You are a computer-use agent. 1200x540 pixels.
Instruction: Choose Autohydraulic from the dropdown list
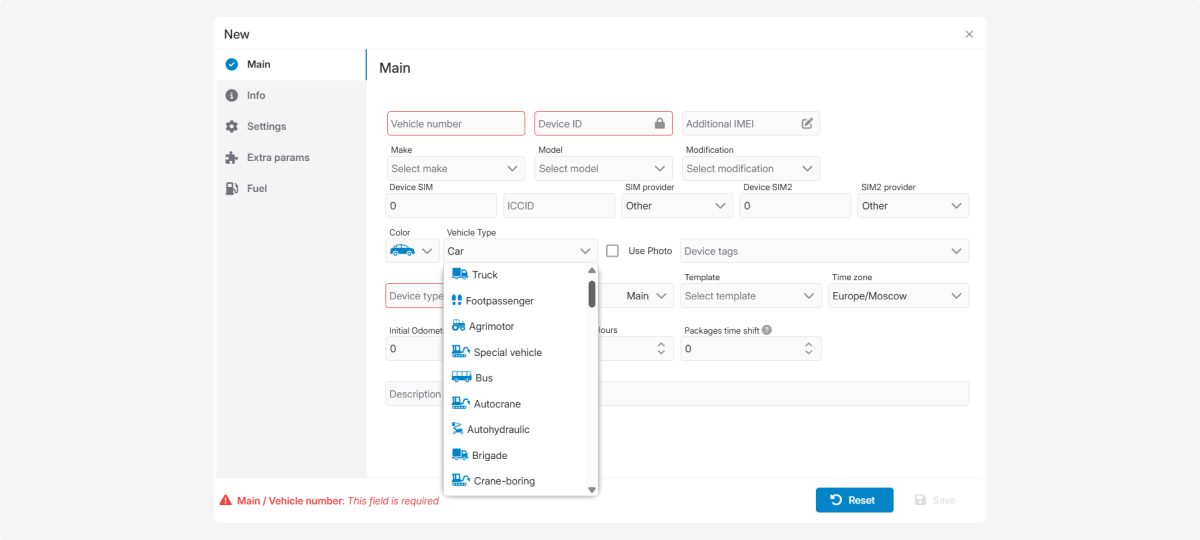click(x=498, y=430)
